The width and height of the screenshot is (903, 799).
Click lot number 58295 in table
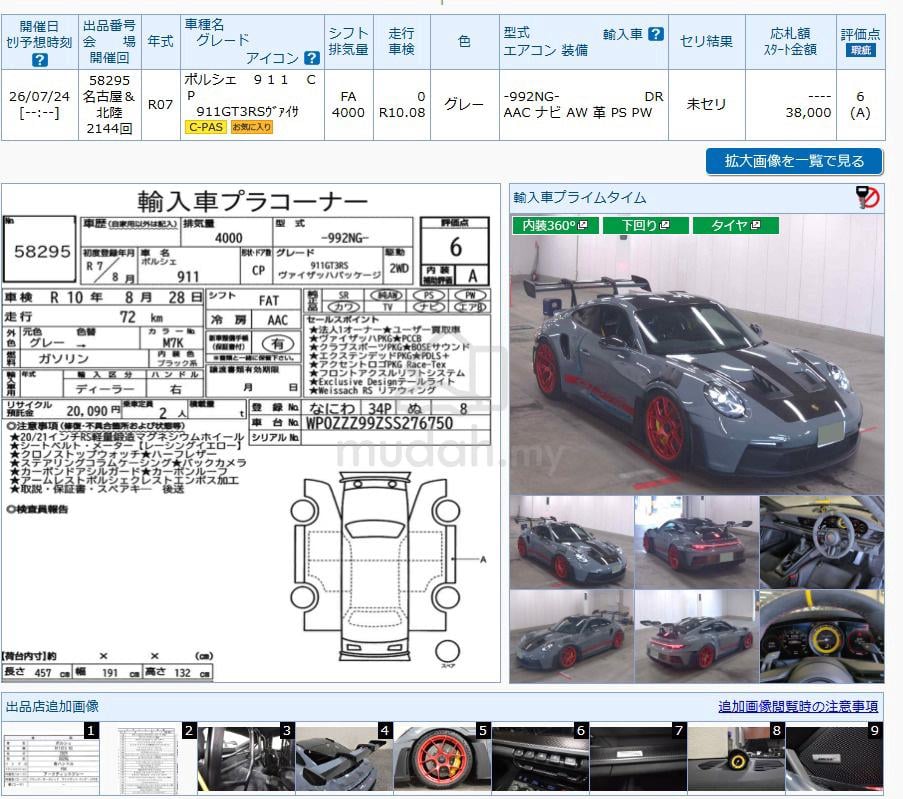pos(109,80)
